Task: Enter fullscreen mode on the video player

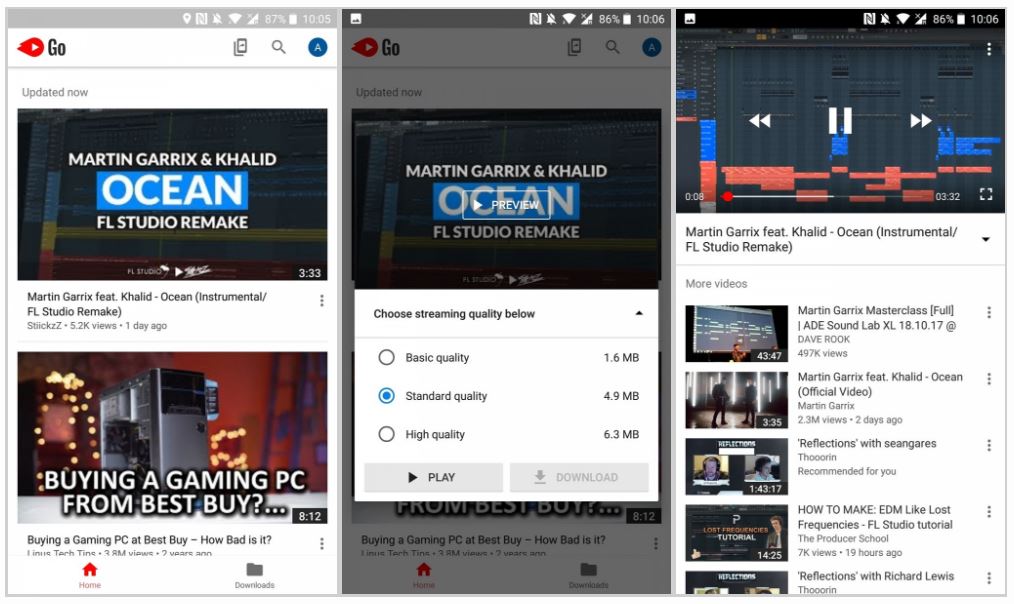Action: pyautogui.click(x=986, y=195)
